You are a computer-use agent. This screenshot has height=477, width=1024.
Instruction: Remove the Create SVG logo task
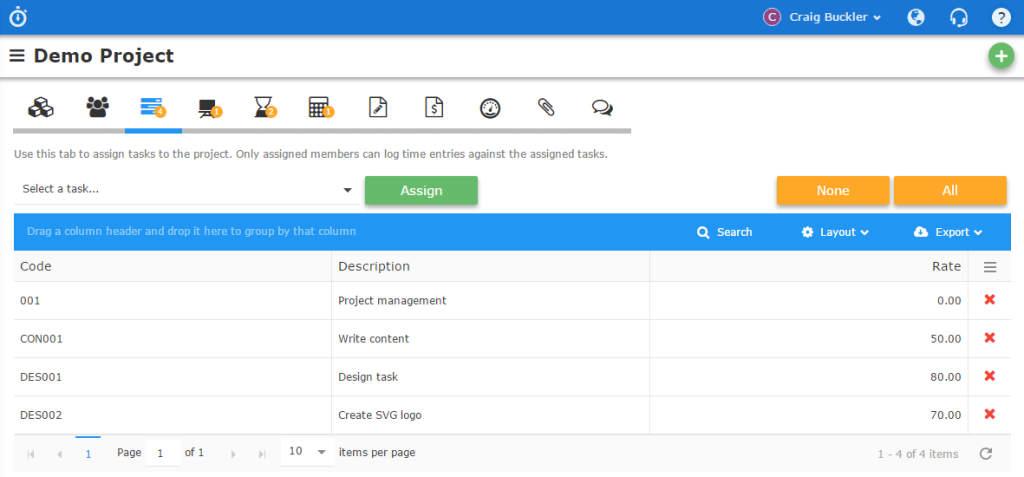click(989, 414)
